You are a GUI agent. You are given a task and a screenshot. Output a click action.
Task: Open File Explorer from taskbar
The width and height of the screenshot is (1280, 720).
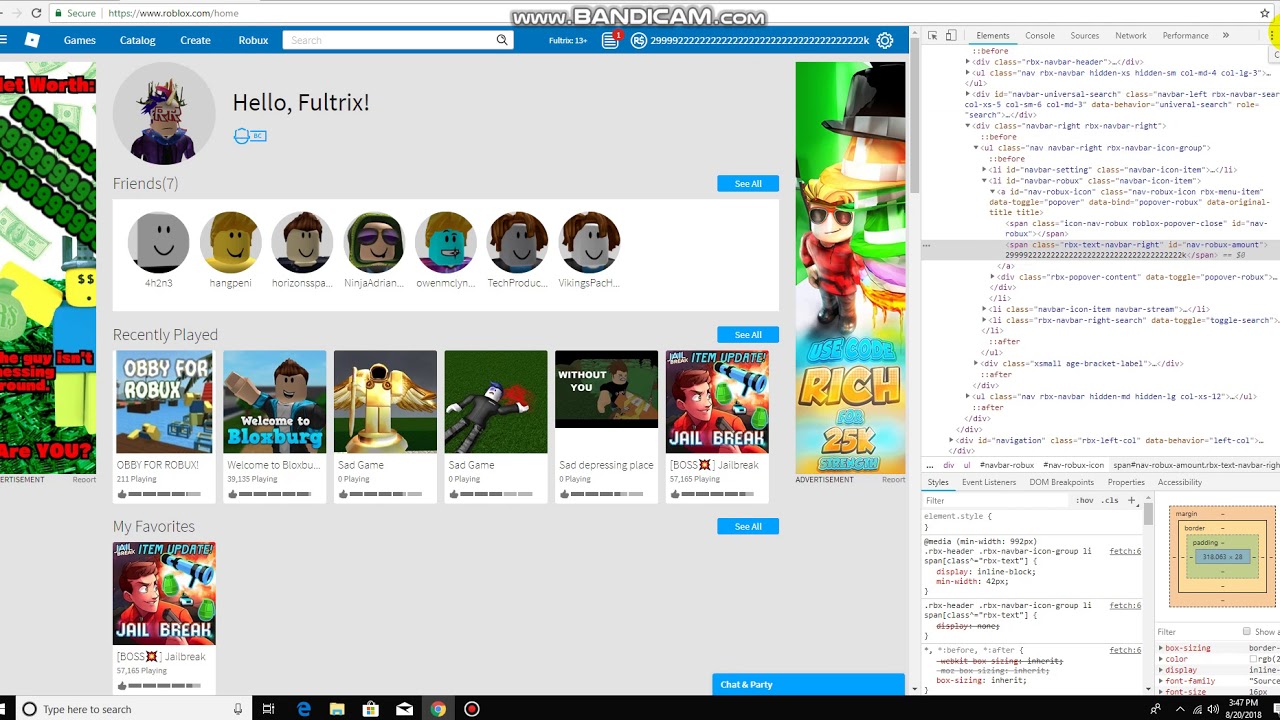[x=337, y=709]
